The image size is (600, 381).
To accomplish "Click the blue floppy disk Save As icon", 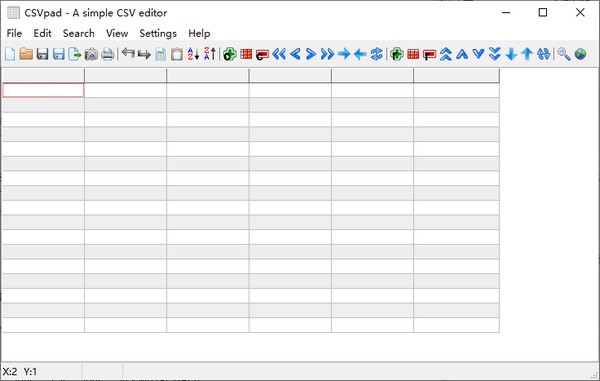I will 59,54.
